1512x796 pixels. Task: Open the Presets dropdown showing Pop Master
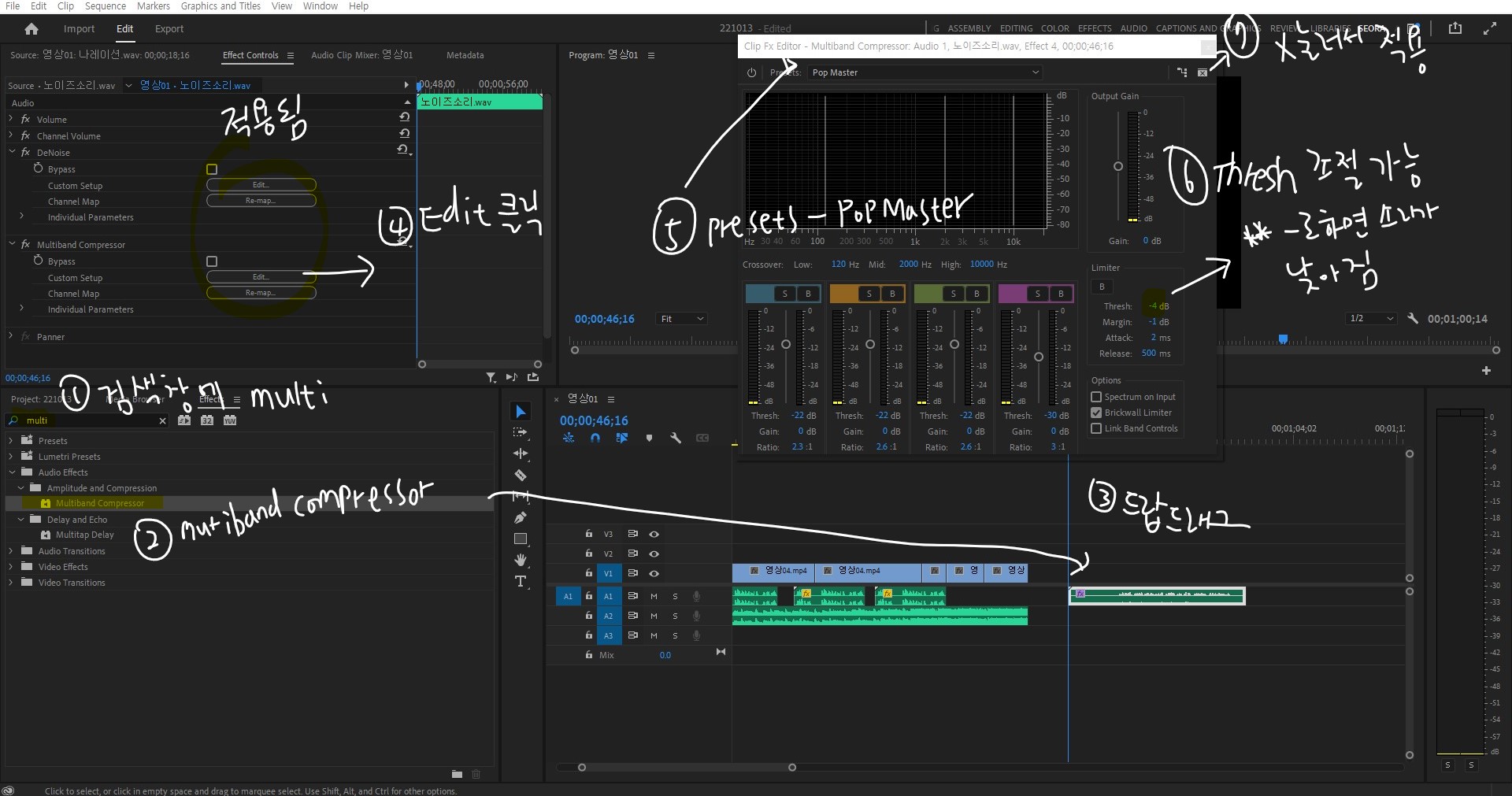pos(925,72)
